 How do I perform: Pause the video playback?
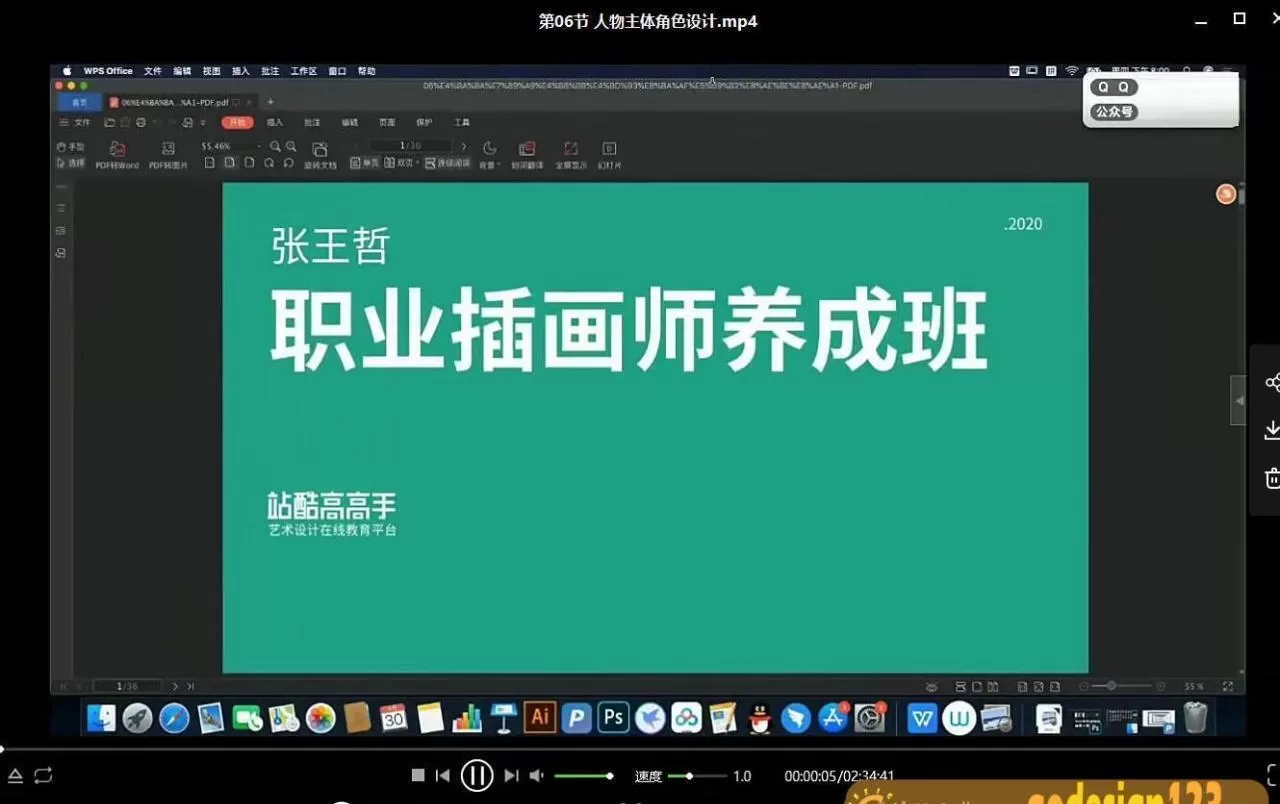click(477, 775)
